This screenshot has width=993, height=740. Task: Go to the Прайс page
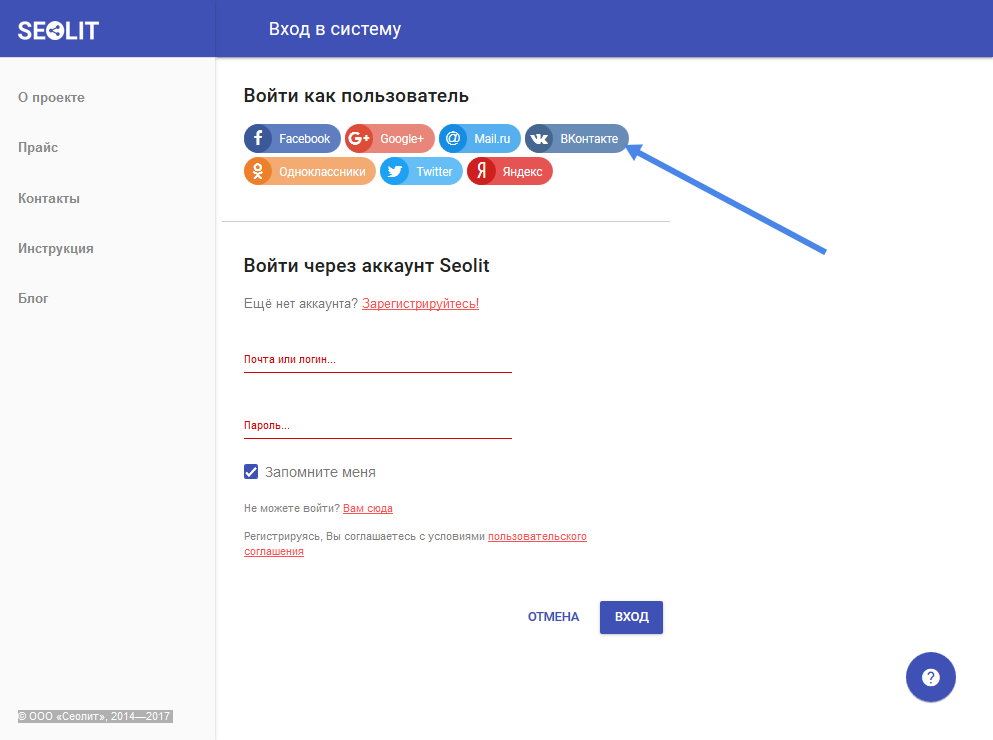(x=38, y=148)
